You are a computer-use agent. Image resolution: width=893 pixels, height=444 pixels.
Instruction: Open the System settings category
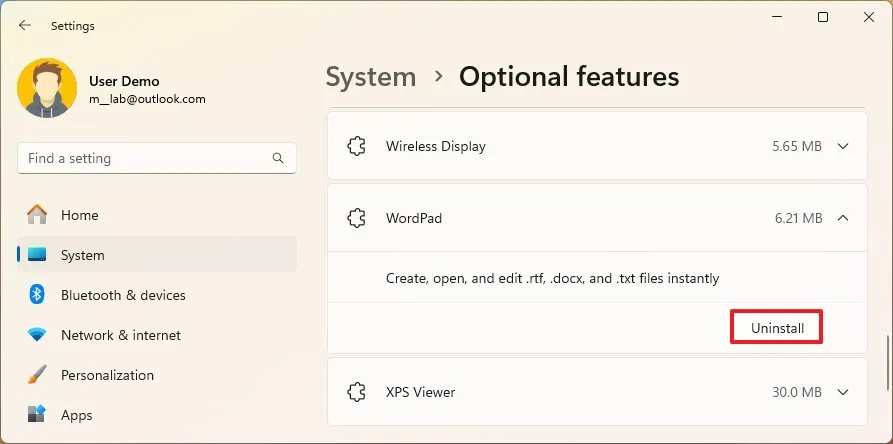(157, 255)
